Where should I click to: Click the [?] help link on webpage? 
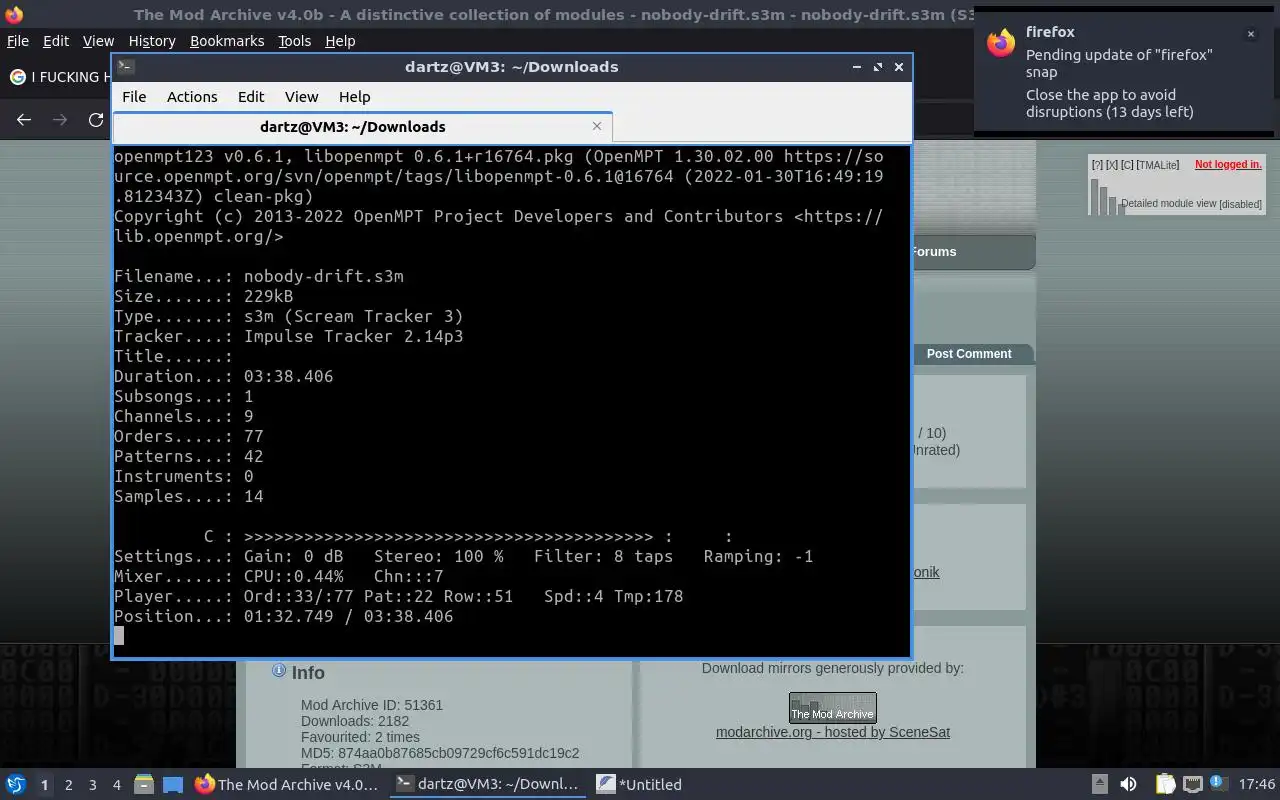(1097, 164)
